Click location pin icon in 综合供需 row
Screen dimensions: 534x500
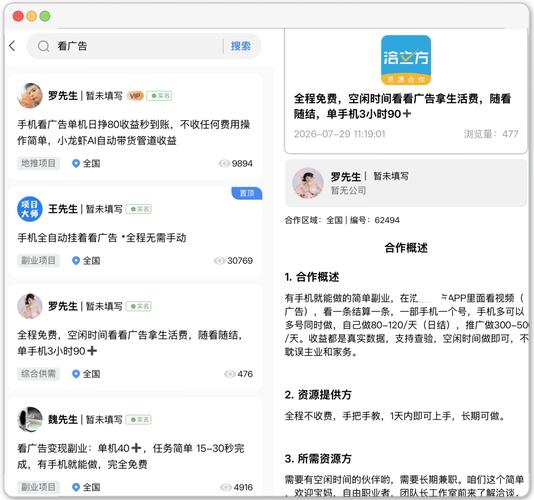[76, 374]
